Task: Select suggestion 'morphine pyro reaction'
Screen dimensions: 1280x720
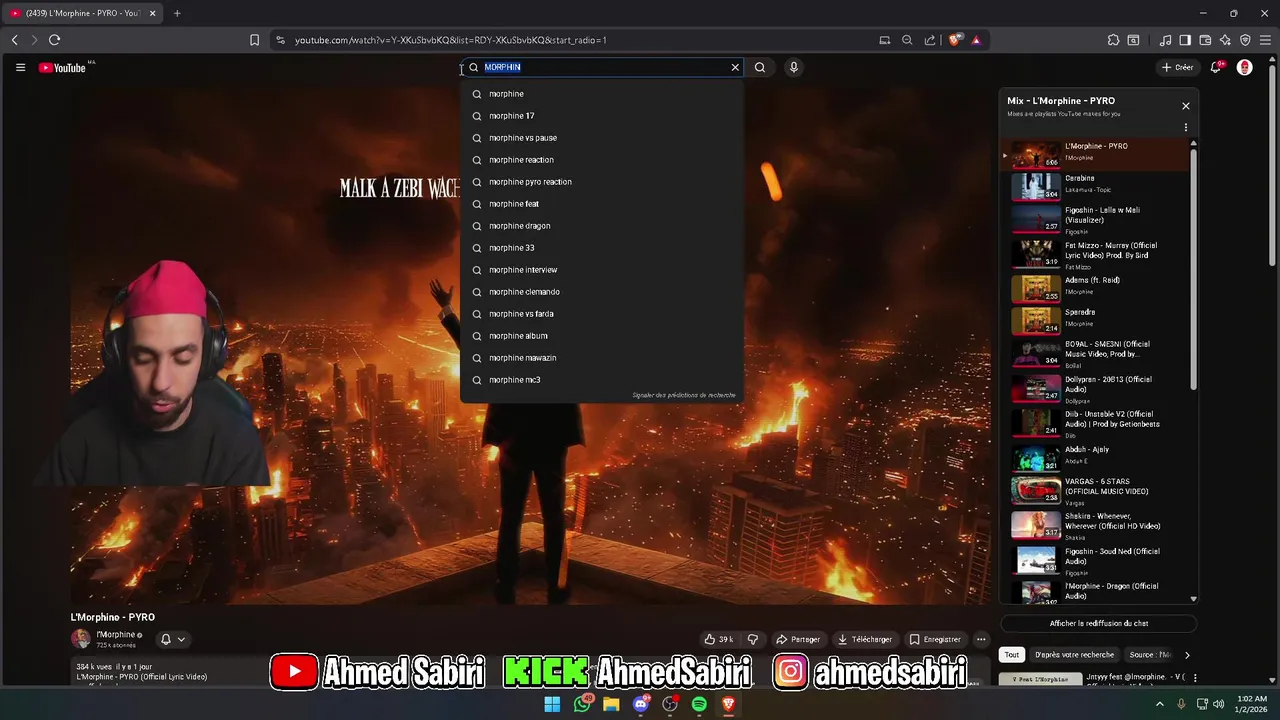Action: [601, 182]
